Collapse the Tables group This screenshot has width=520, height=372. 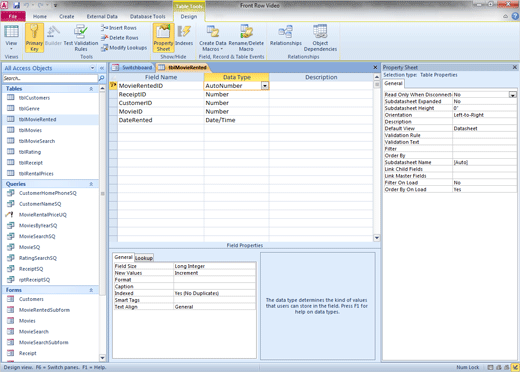pyautogui.click(x=91, y=89)
